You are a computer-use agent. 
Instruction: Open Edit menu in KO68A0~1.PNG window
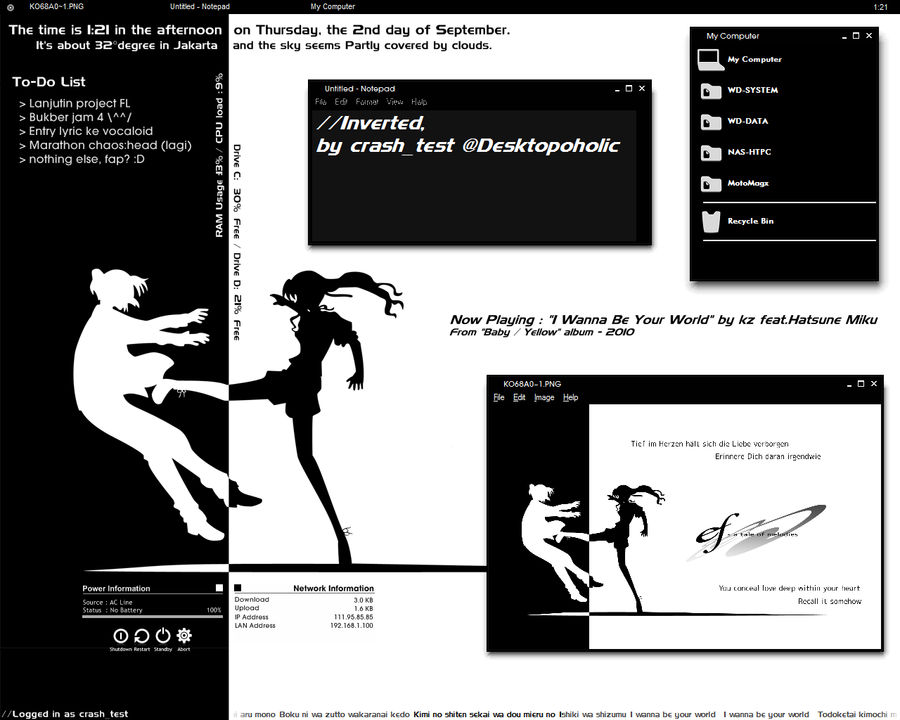(519, 397)
